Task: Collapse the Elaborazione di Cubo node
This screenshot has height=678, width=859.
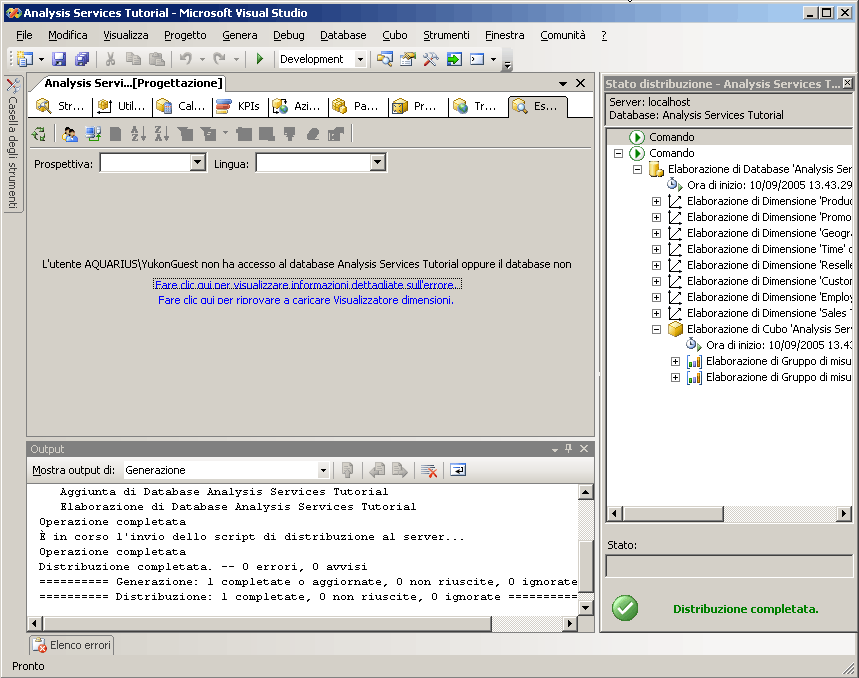Action: 656,329
